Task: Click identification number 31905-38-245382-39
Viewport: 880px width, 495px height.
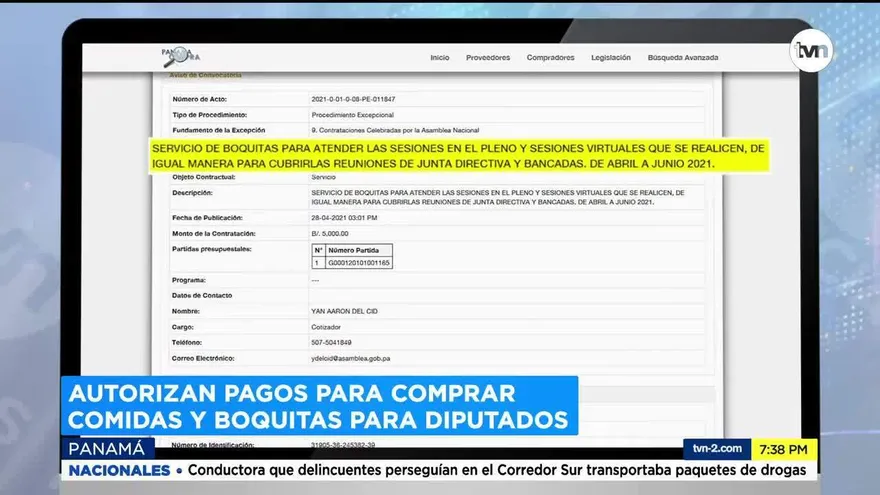Action: click(x=343, y=445)
